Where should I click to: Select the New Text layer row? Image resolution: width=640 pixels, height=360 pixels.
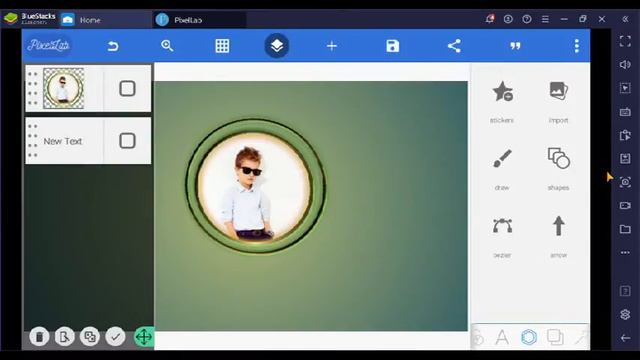(x=88, y=141)
